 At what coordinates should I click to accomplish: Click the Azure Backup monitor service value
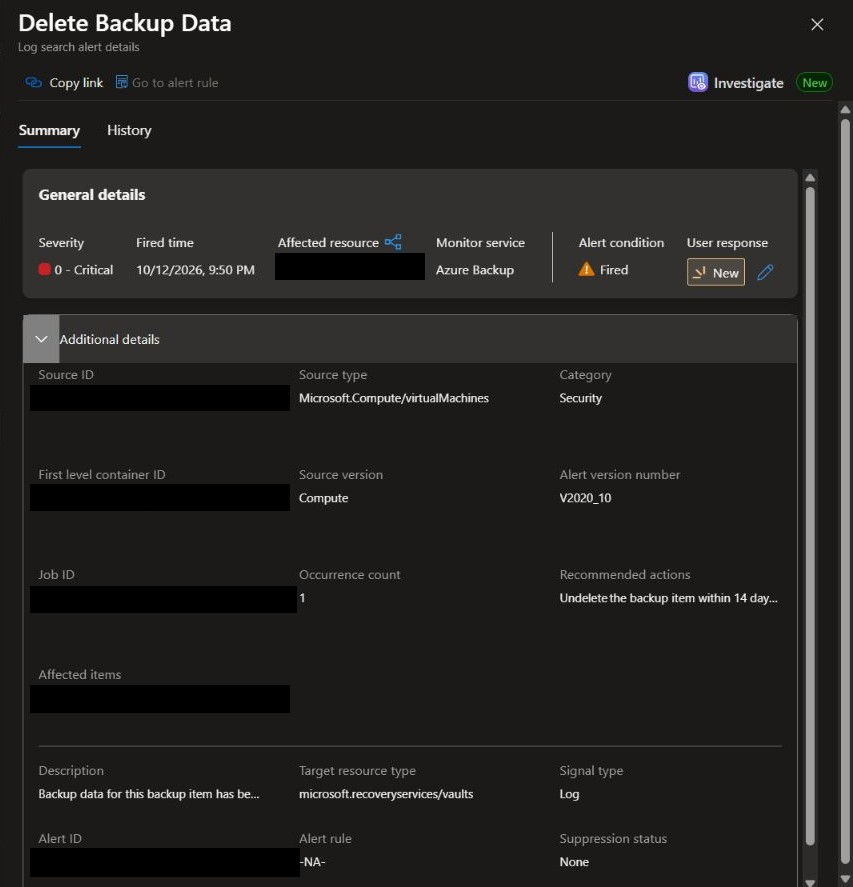point(475,270)
